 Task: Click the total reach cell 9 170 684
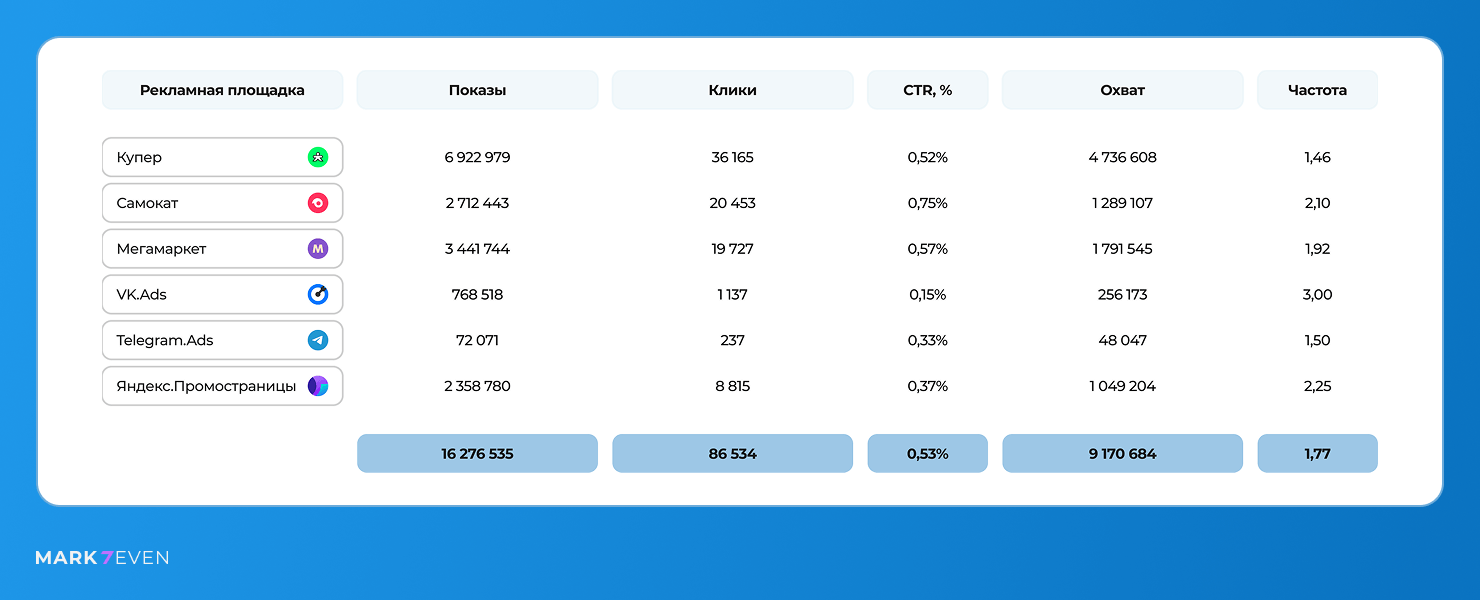pos(1122,454)
